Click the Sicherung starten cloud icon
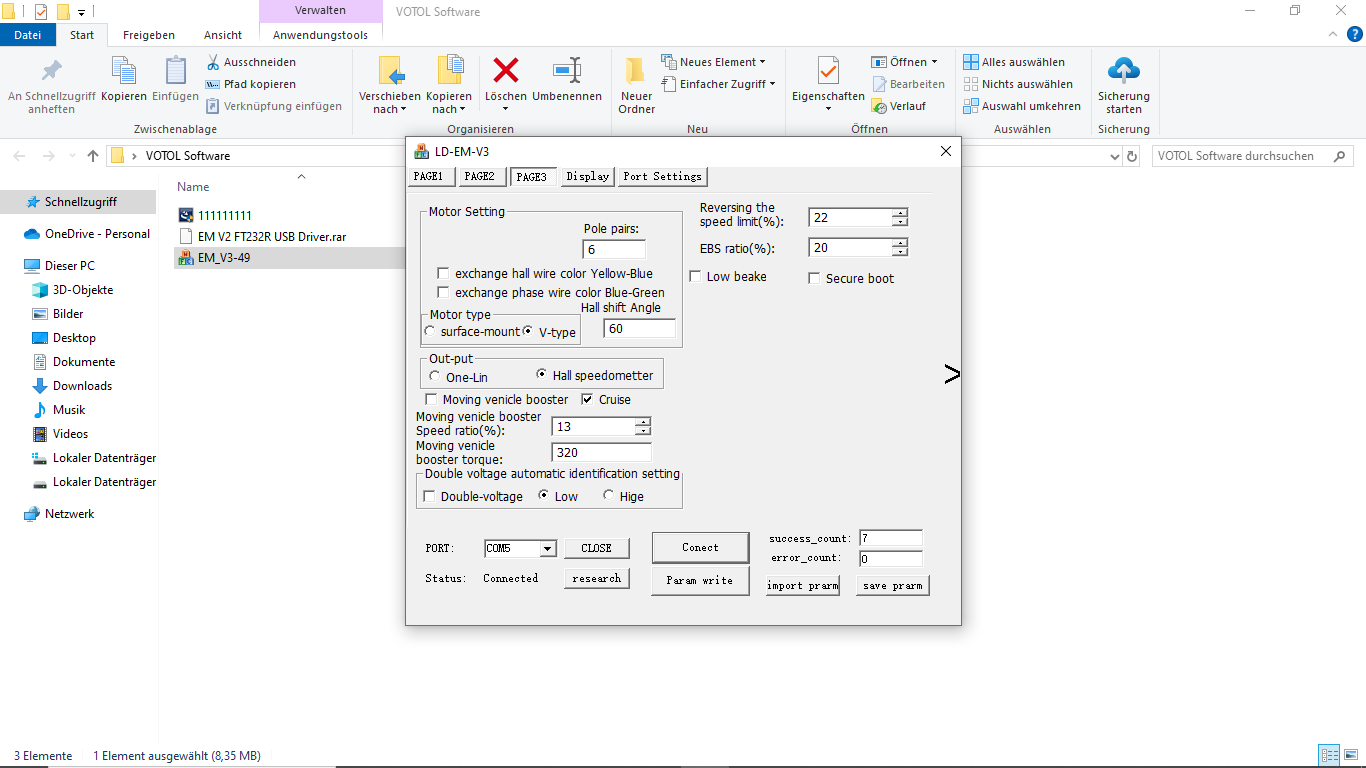1366x768 pixels. pyautogui.click(x=1124, y=71)
